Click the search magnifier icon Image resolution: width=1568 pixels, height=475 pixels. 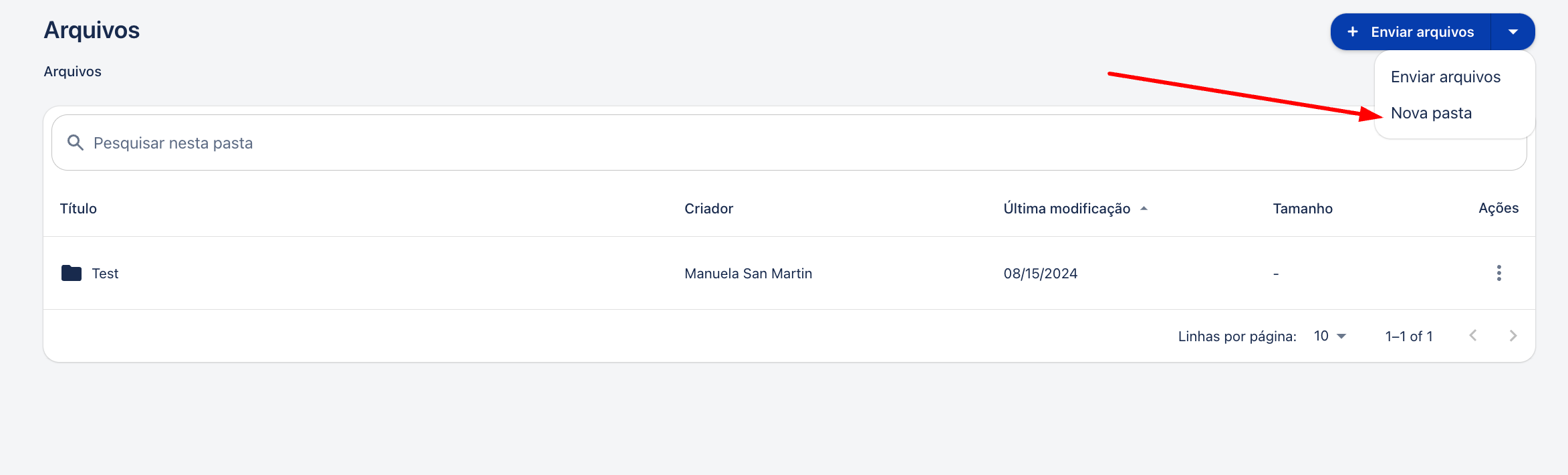76,142
